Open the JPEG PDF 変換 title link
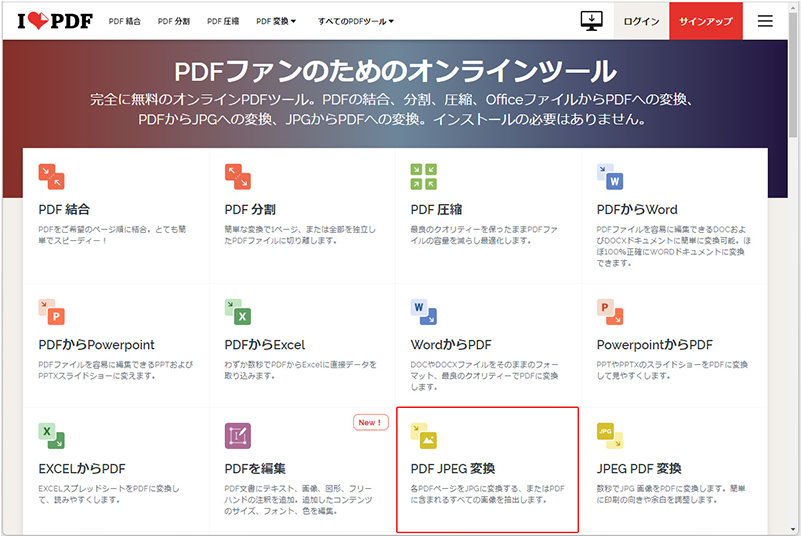 point(639,469)
